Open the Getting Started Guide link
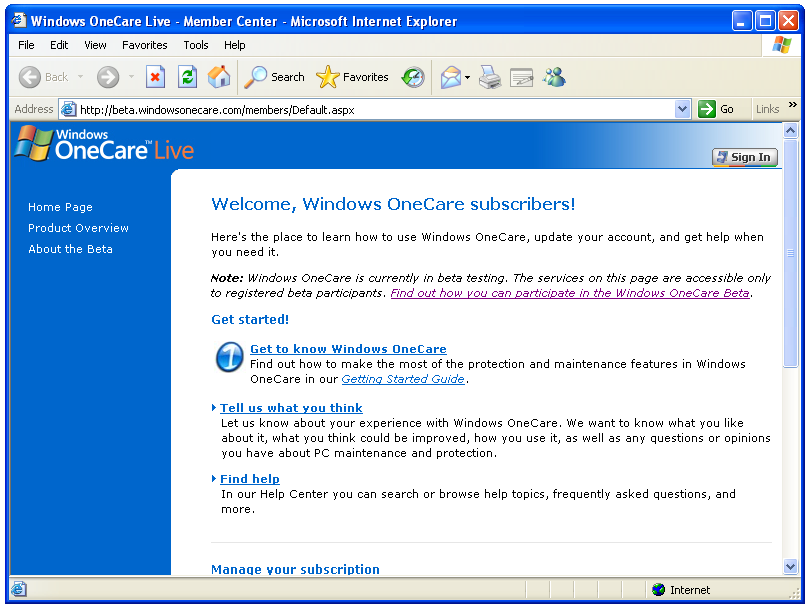 (403, 379)
